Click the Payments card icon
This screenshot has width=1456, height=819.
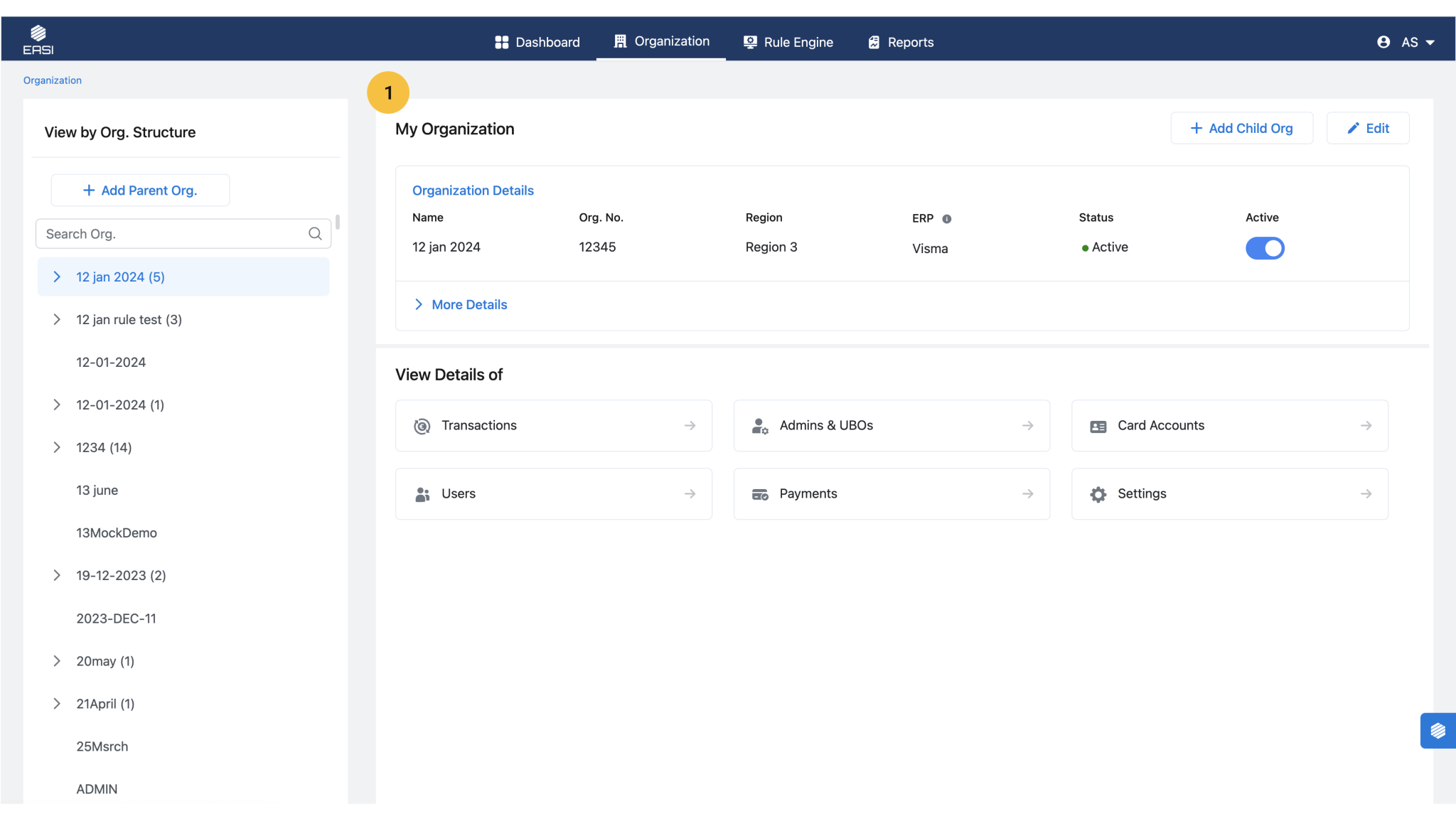[760, 494]
